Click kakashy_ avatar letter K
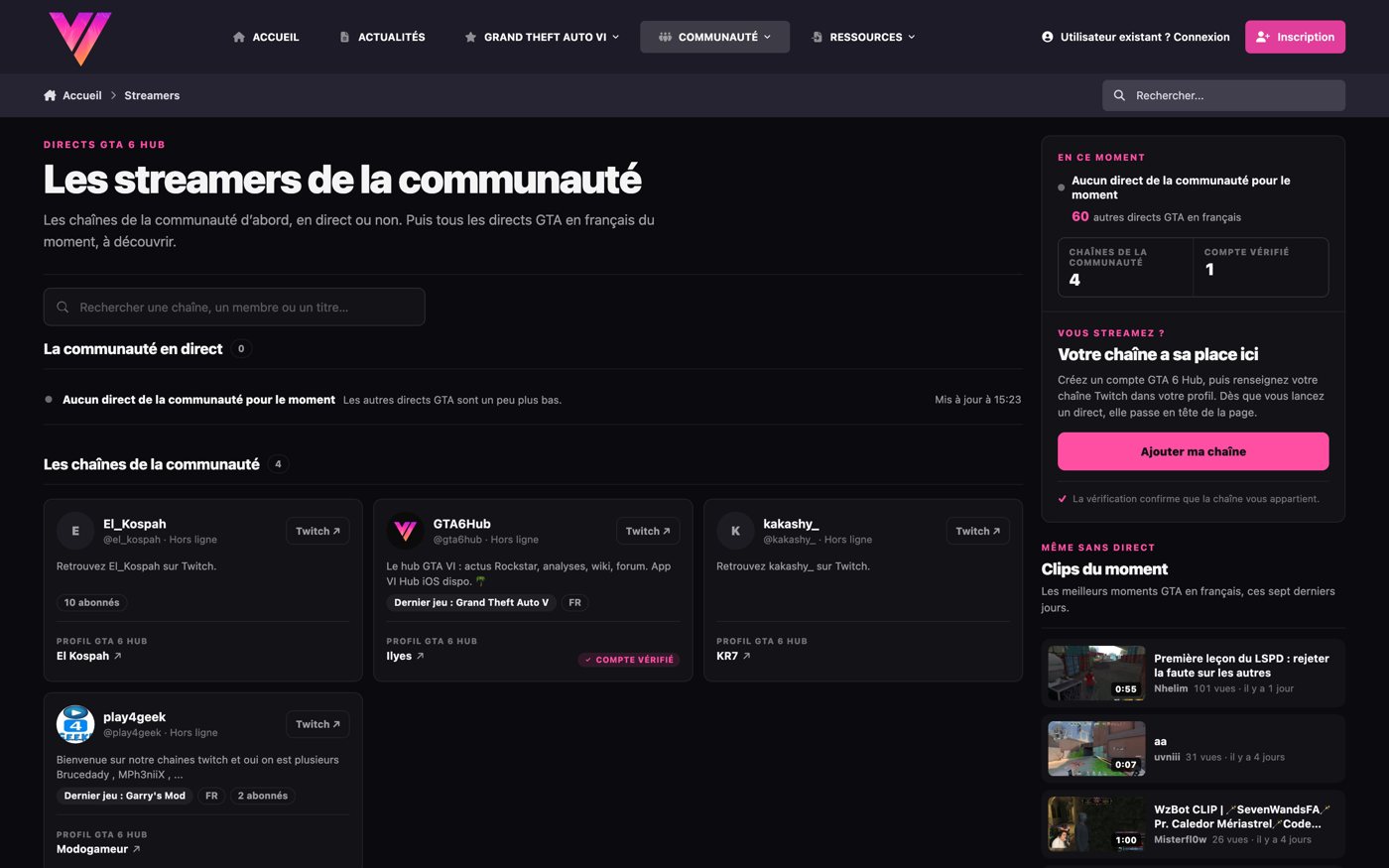Image resolution: width=1389 pixels, height=868 pixels. [735, 531]
